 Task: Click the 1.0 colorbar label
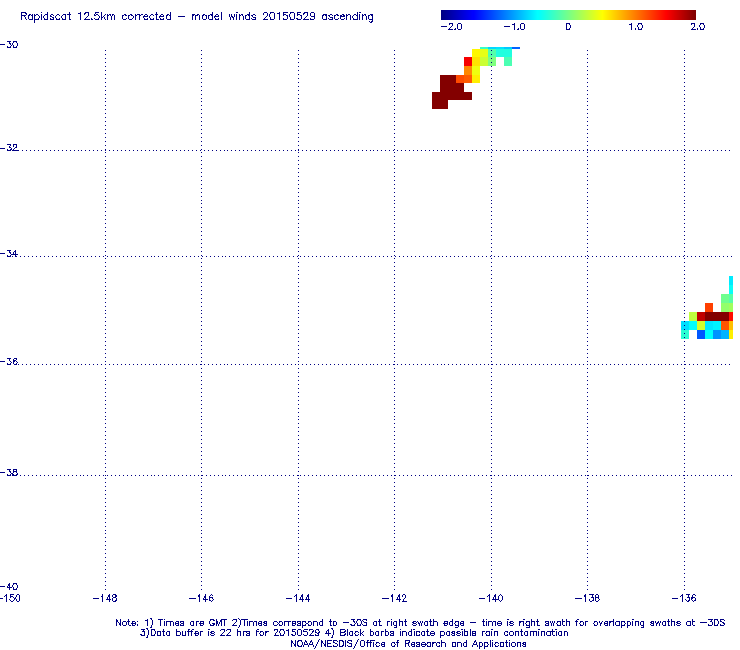636,27
